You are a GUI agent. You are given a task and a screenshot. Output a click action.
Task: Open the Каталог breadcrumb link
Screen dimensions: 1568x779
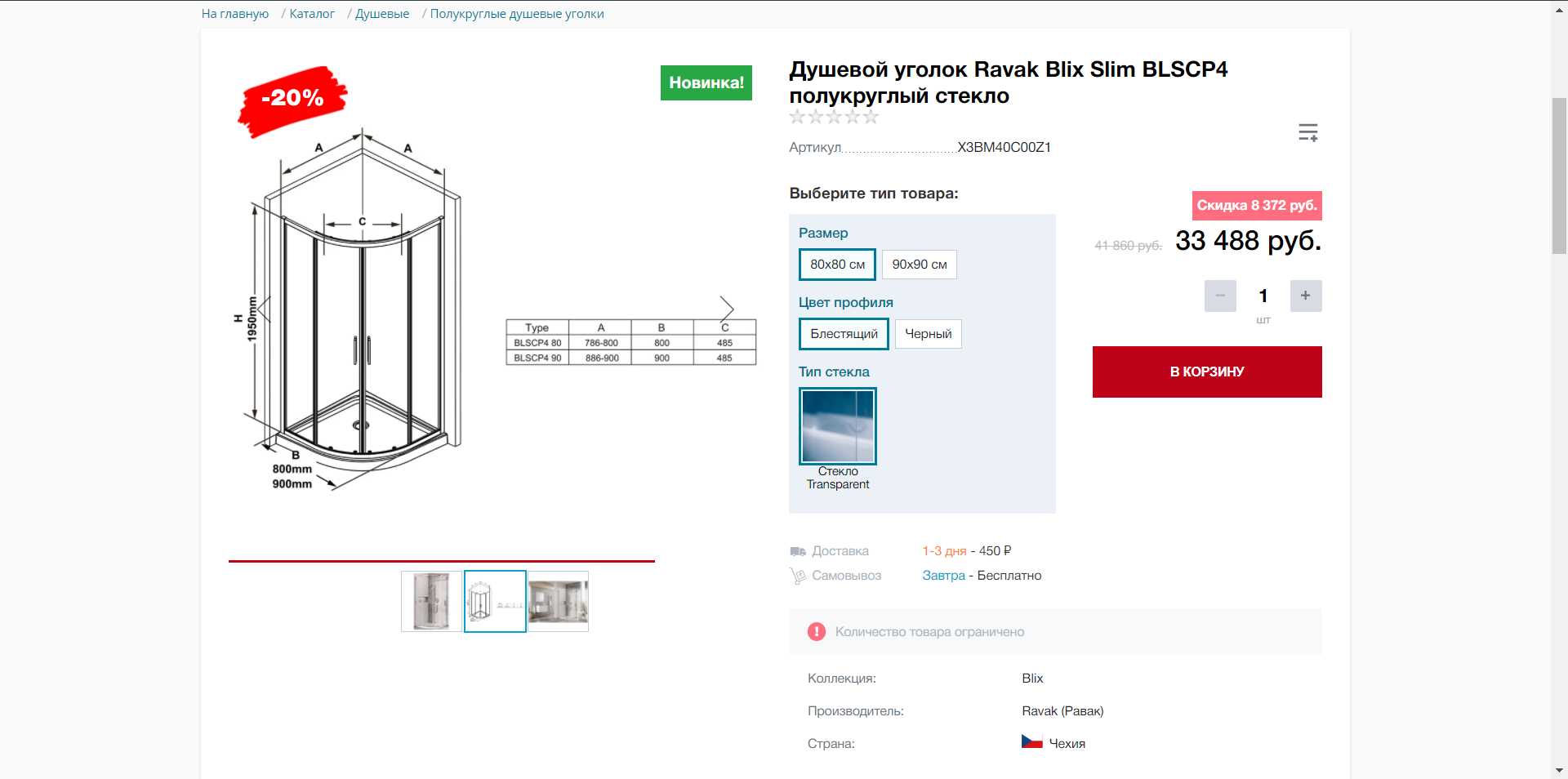click(312, 14)
